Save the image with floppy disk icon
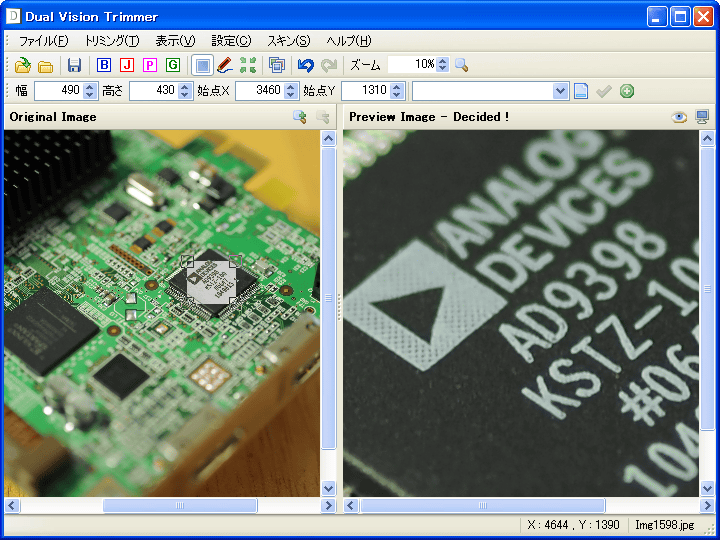The image size is (720, 540). [x=74, y=65]
